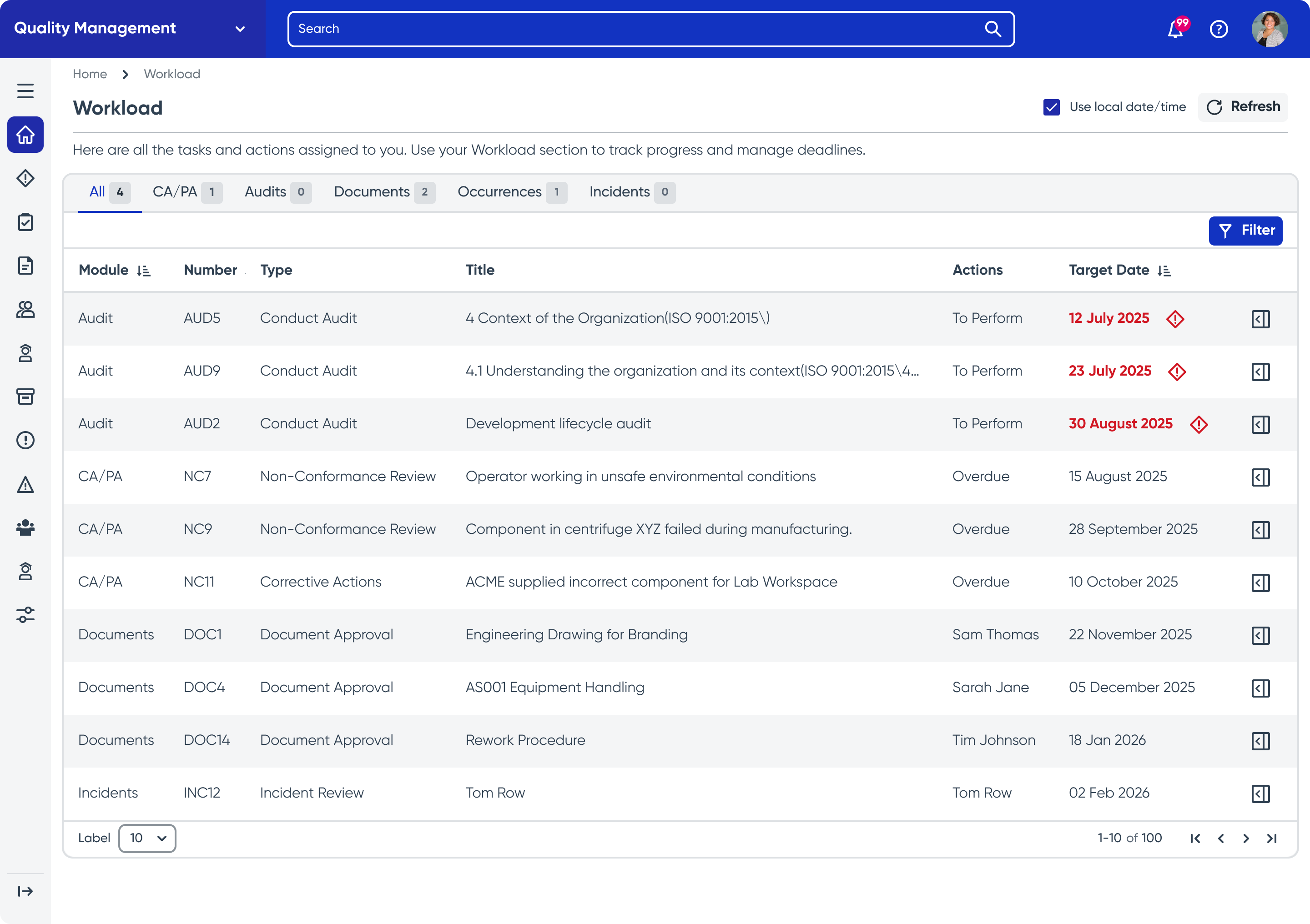
Task: Click overdue warning icon beside 30 August 2025
Action: (x=1199, y=424)
